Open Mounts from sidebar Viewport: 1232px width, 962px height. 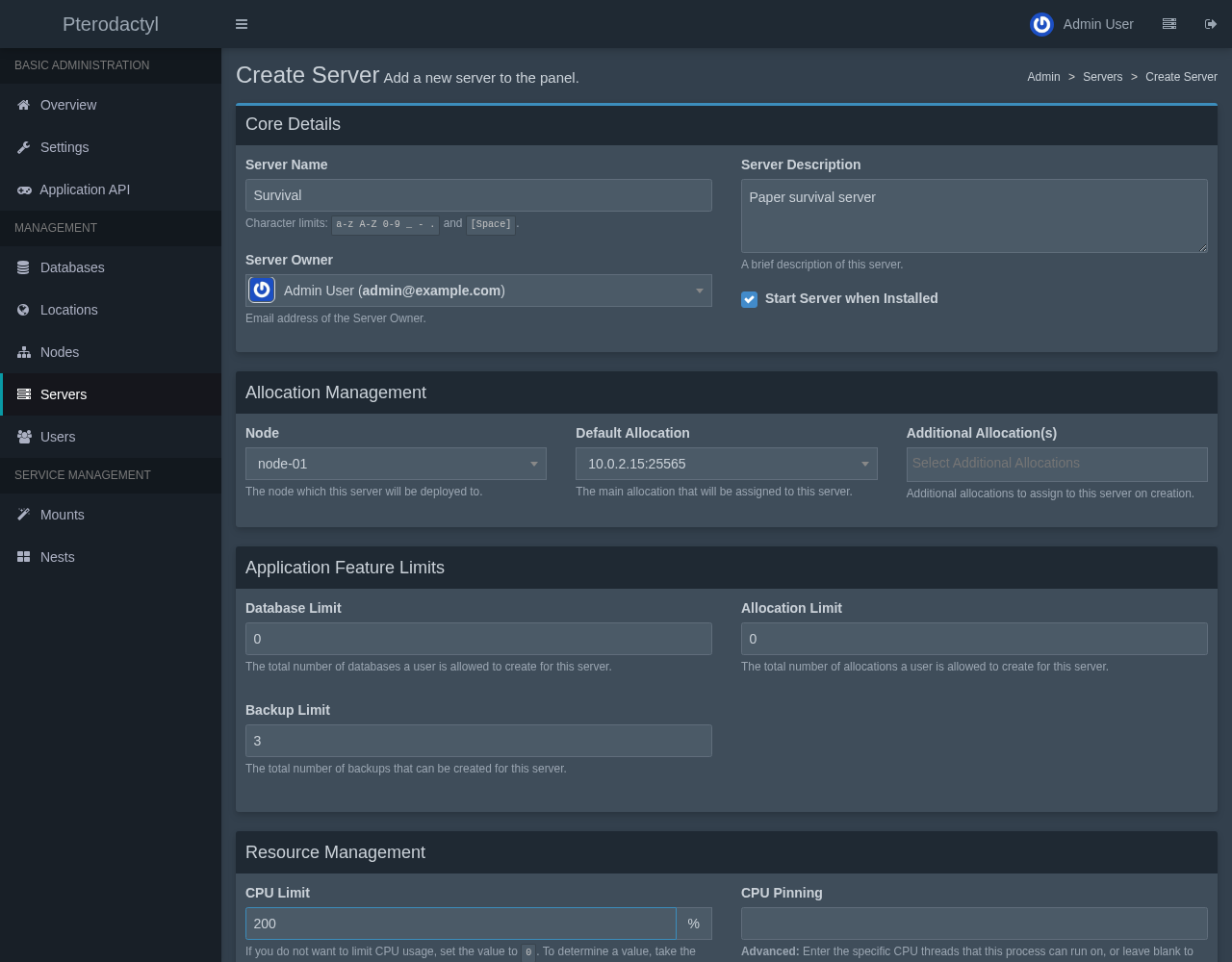pos(111,515)
